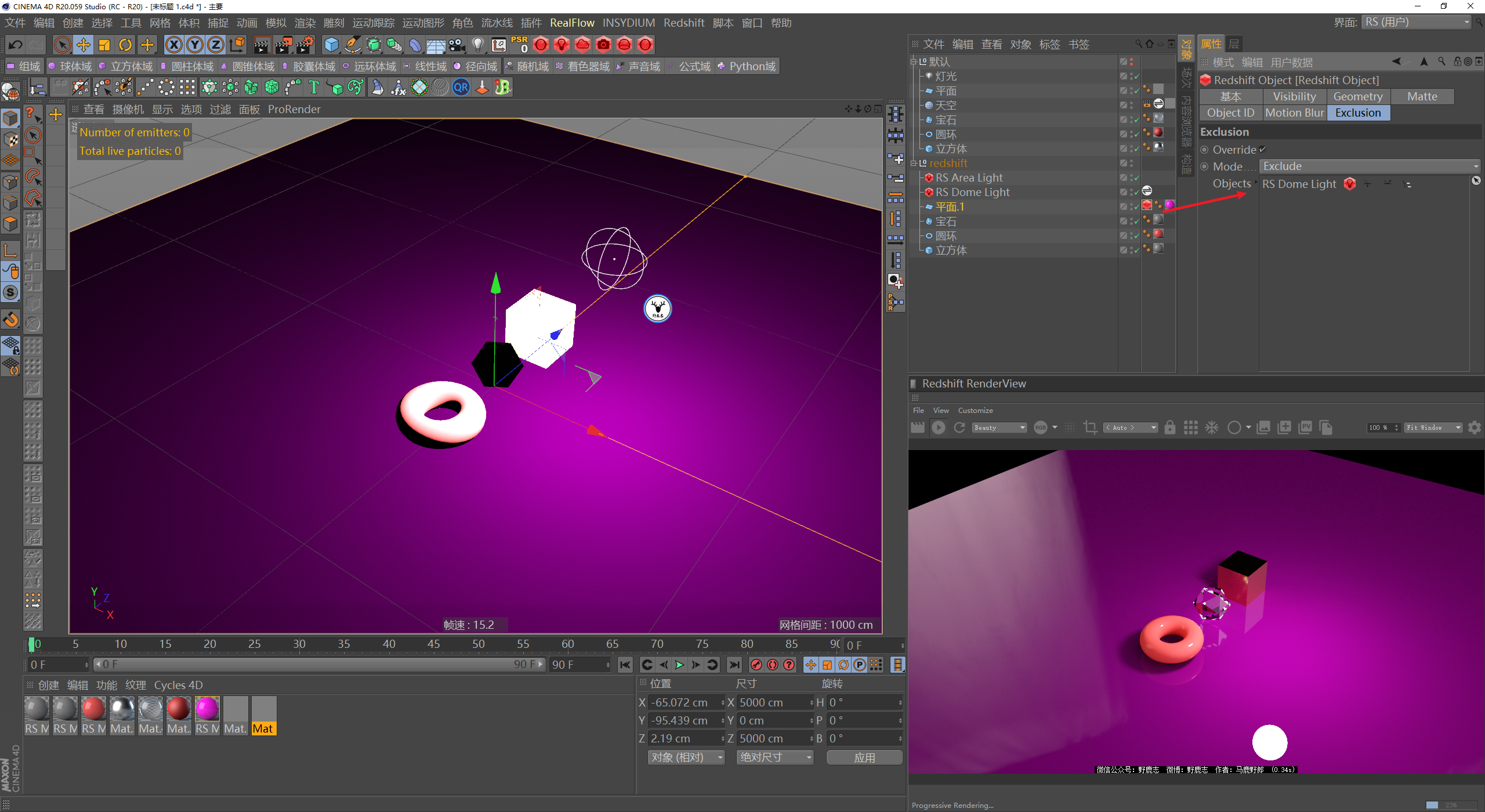
Task: Add a cube primitive object
Action: (x=331, y=45)
